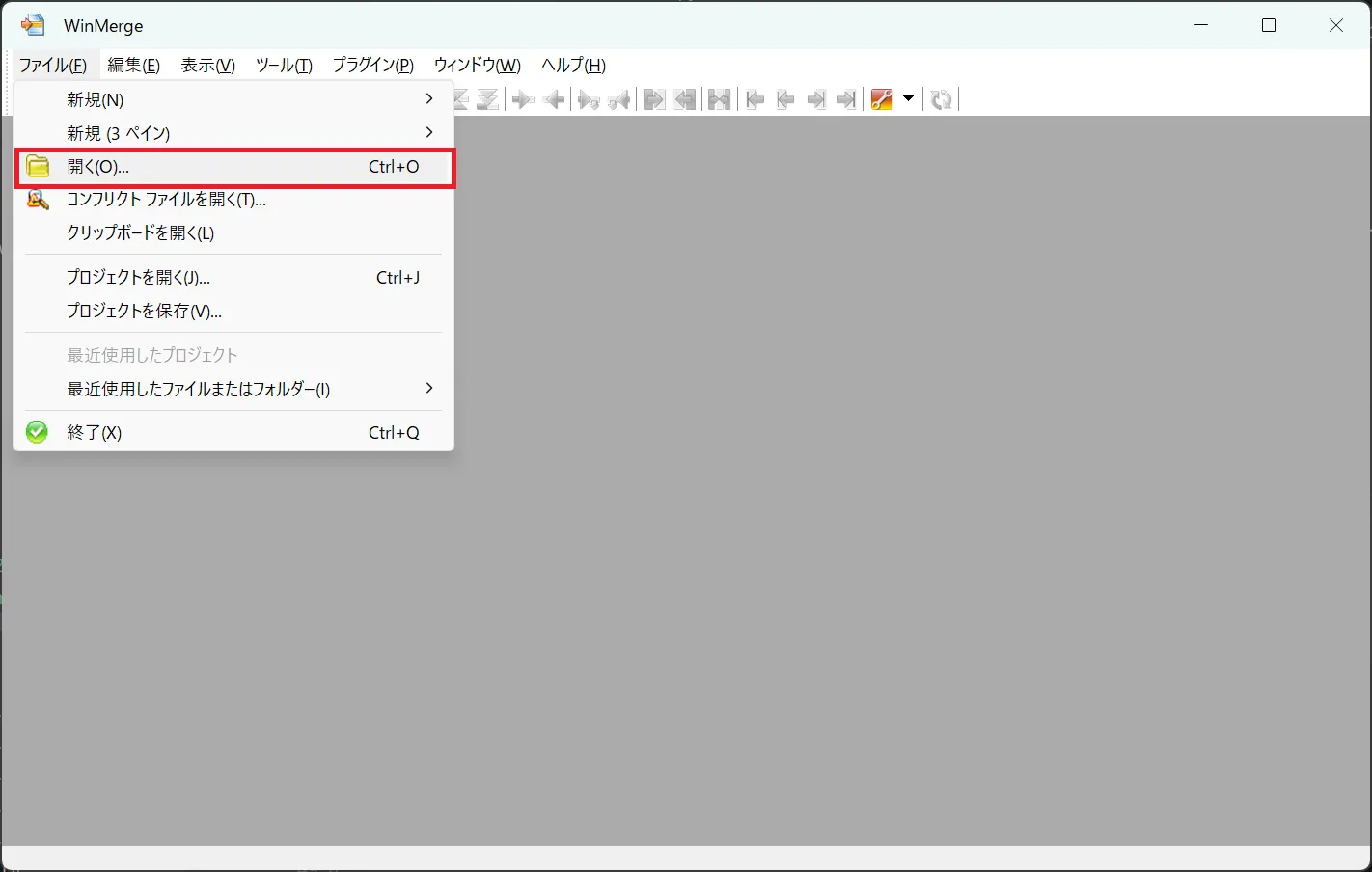
Task: Maximize the WinMerge window
Action: [x=1269, y=25]
